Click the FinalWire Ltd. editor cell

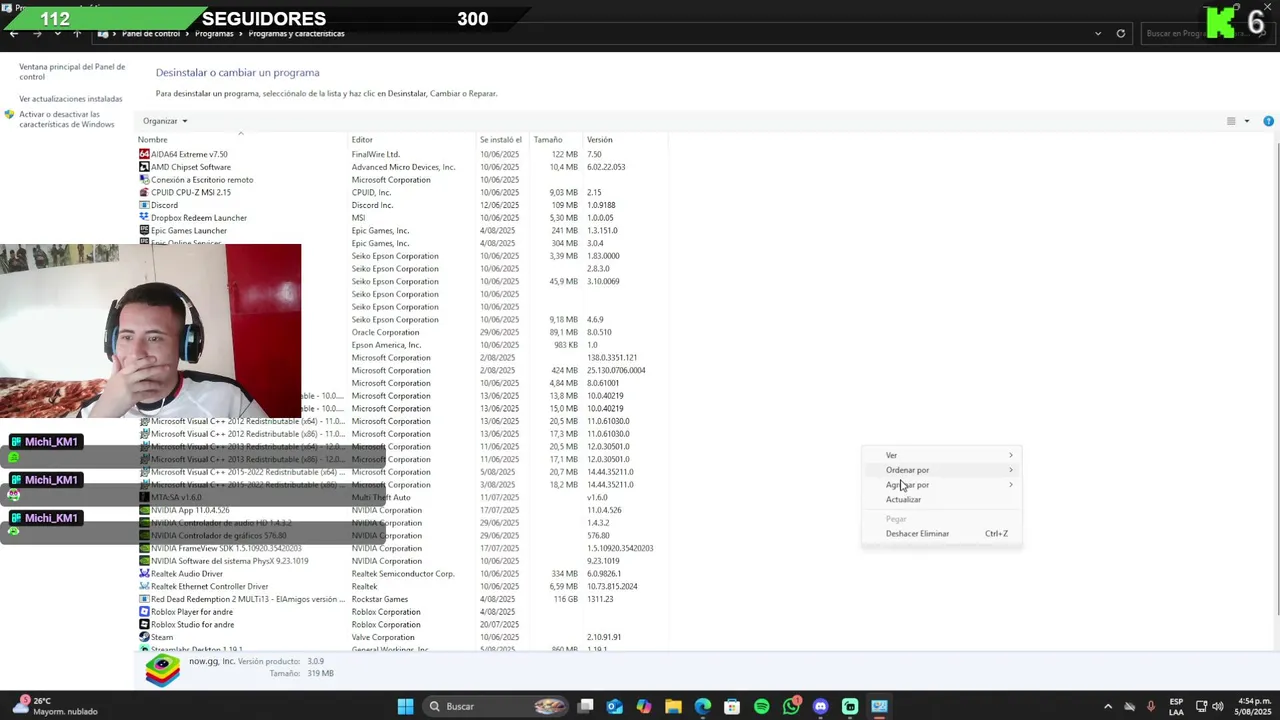point(376,155)
